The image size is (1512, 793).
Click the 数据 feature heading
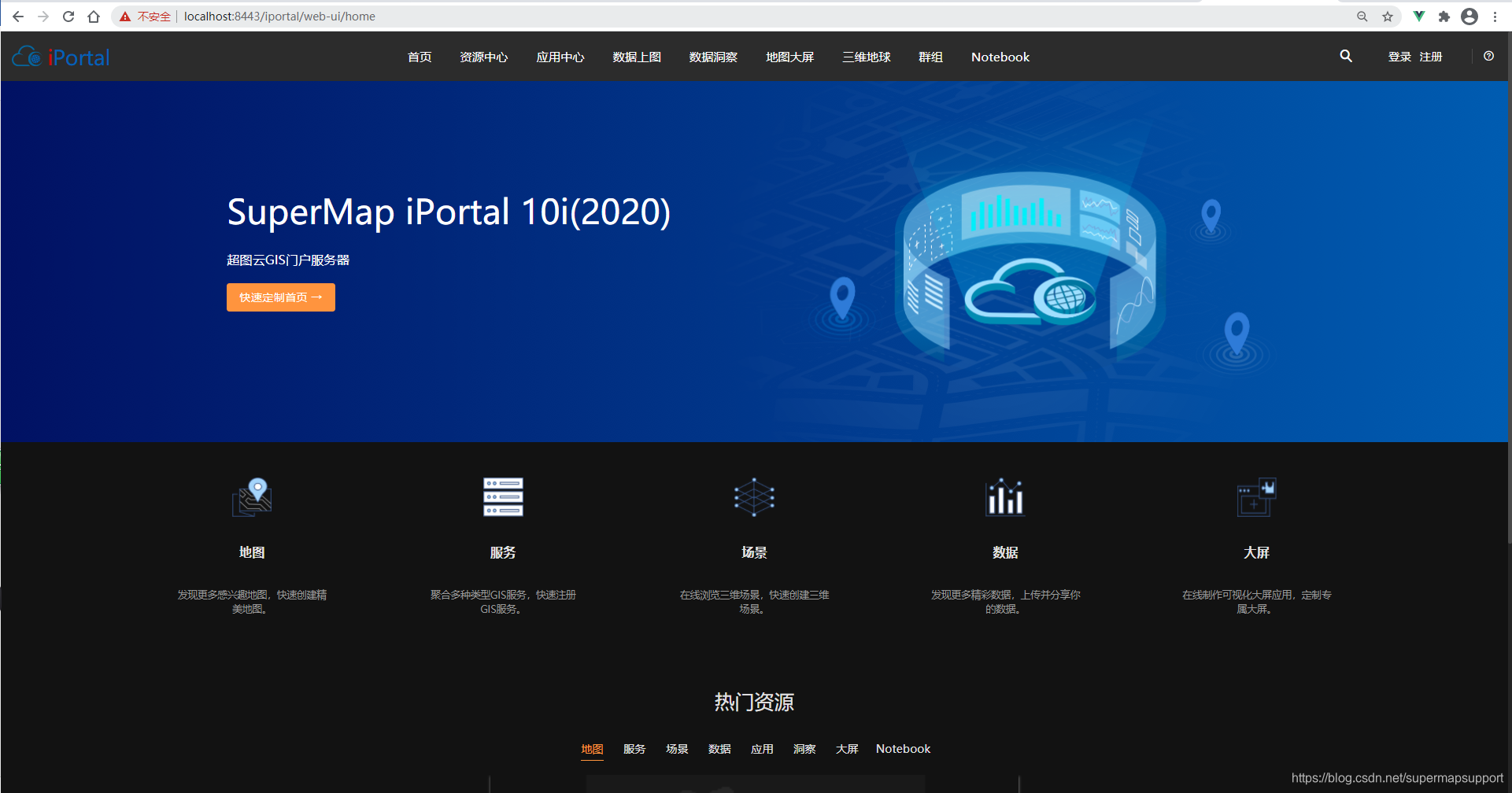click(1005, 552)
